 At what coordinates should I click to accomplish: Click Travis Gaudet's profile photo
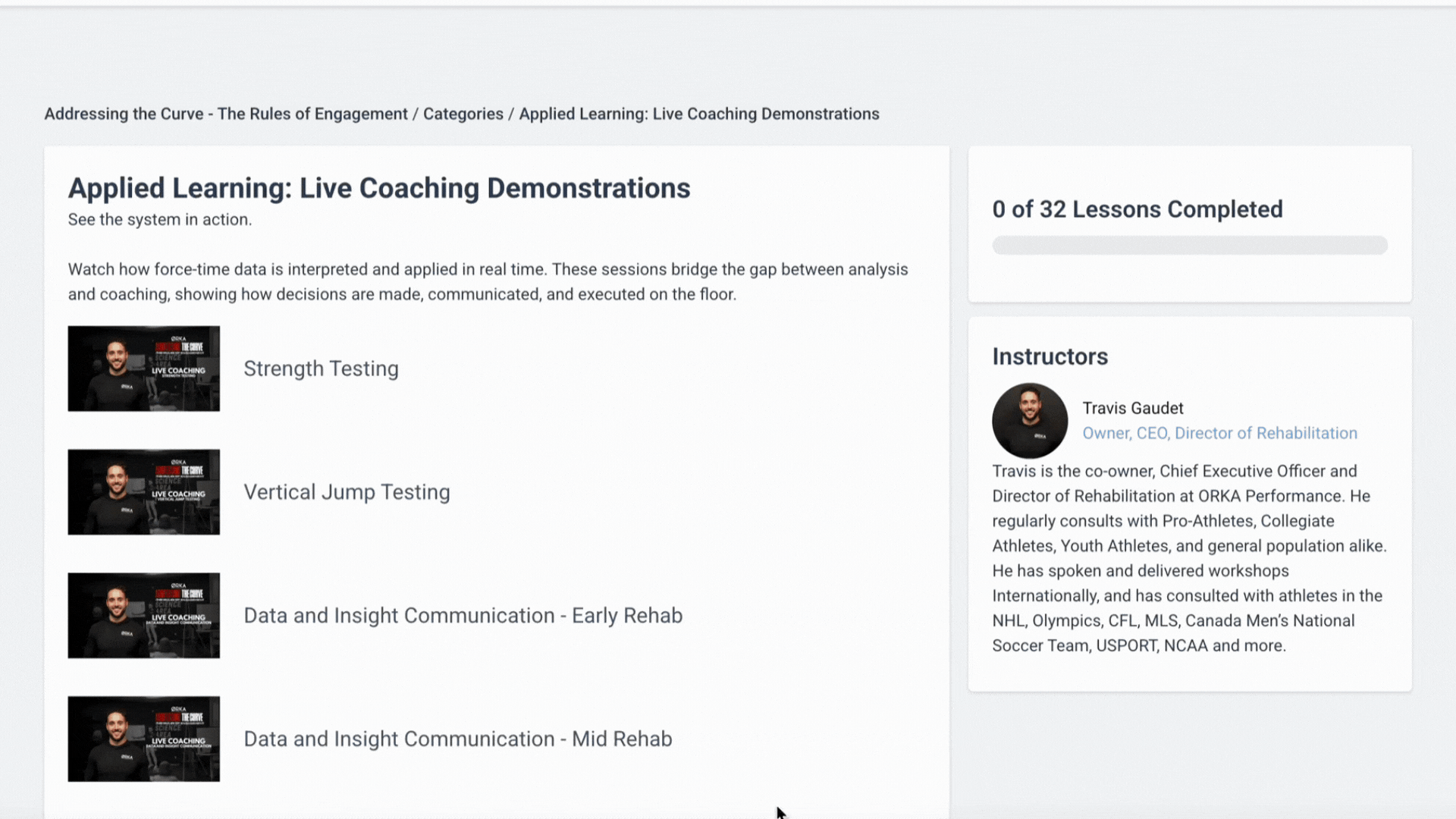(x=1030, y=421)
